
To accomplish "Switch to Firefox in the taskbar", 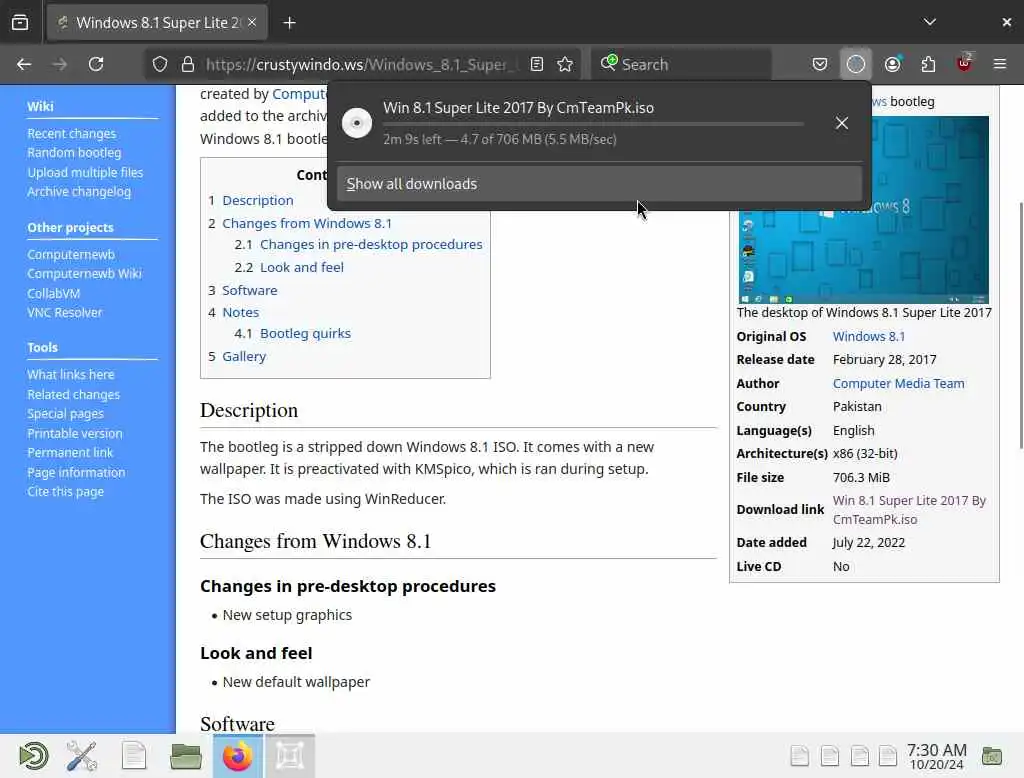I will [x=238, y=756].
